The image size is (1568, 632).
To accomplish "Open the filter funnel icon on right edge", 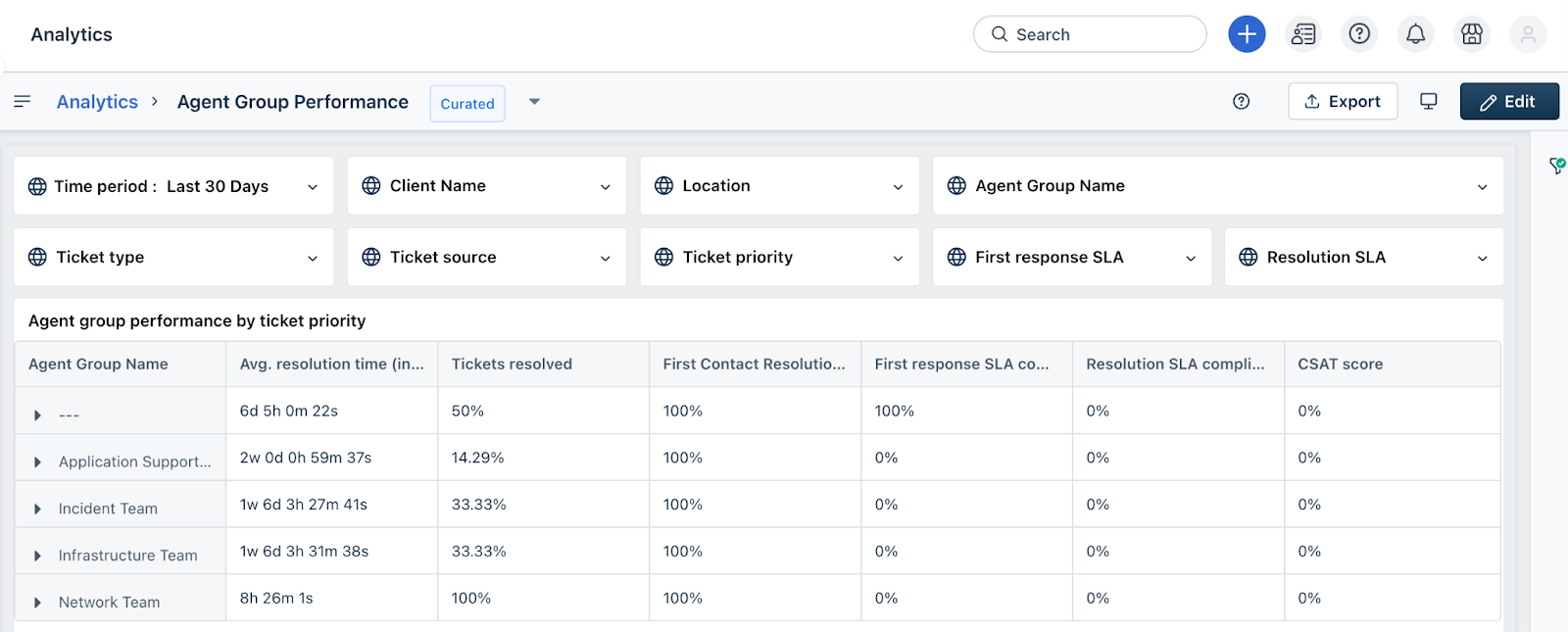I will (x=1557, y=166).
